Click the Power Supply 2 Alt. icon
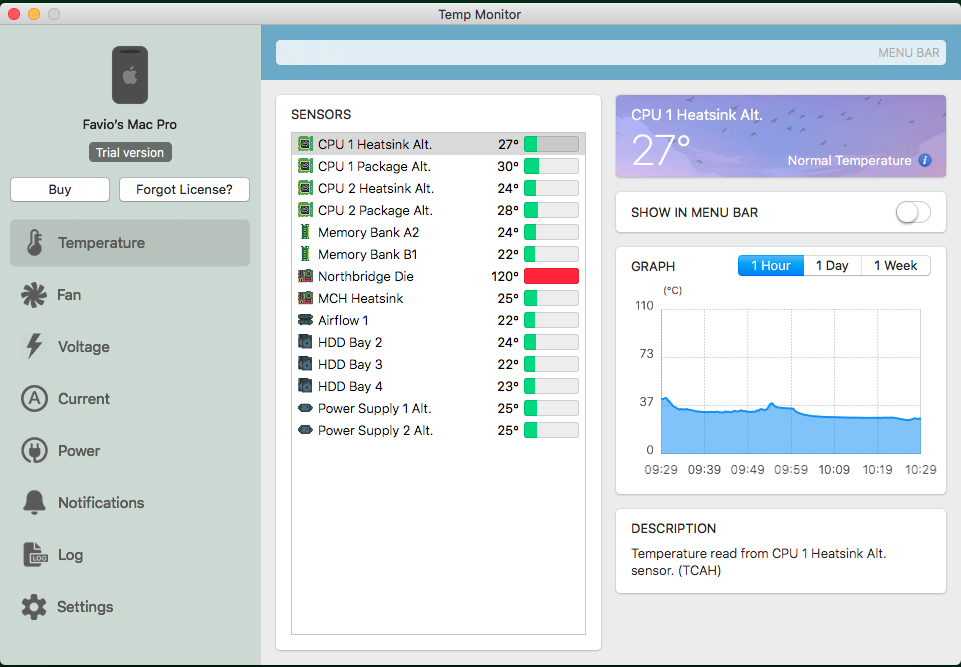 (305, 430)
